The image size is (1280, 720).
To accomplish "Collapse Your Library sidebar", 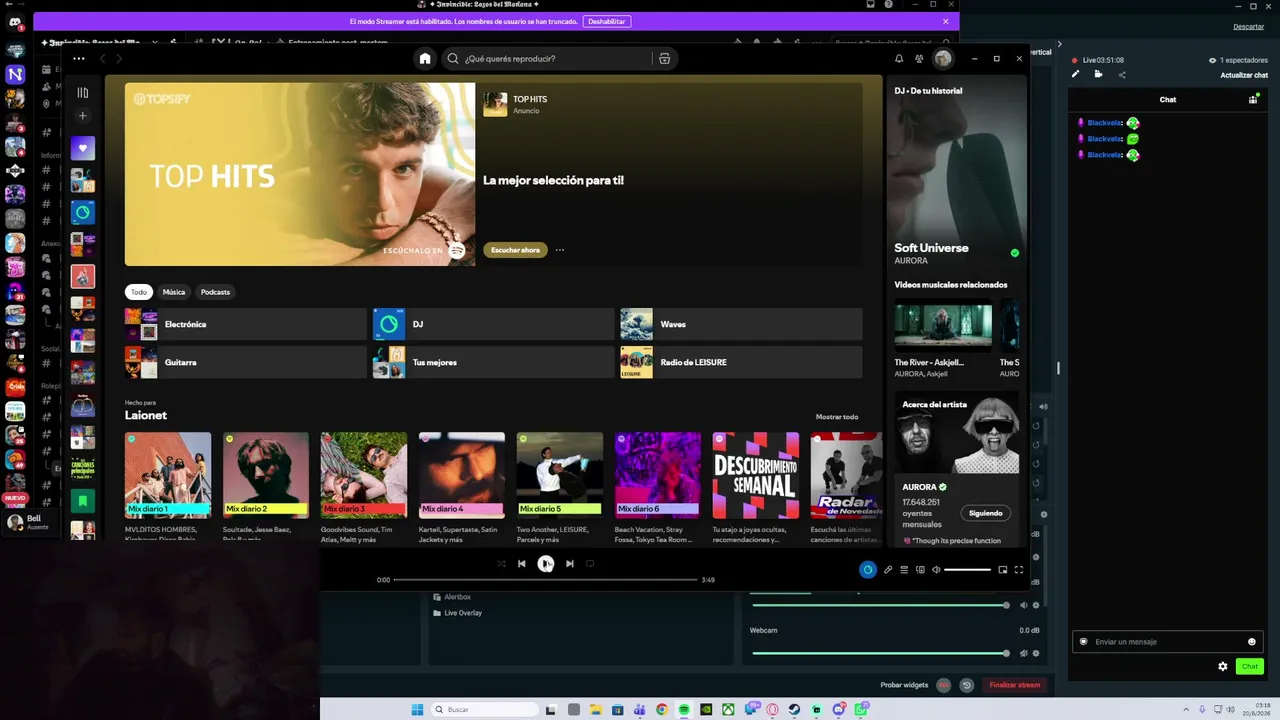I will click(83, 93).
